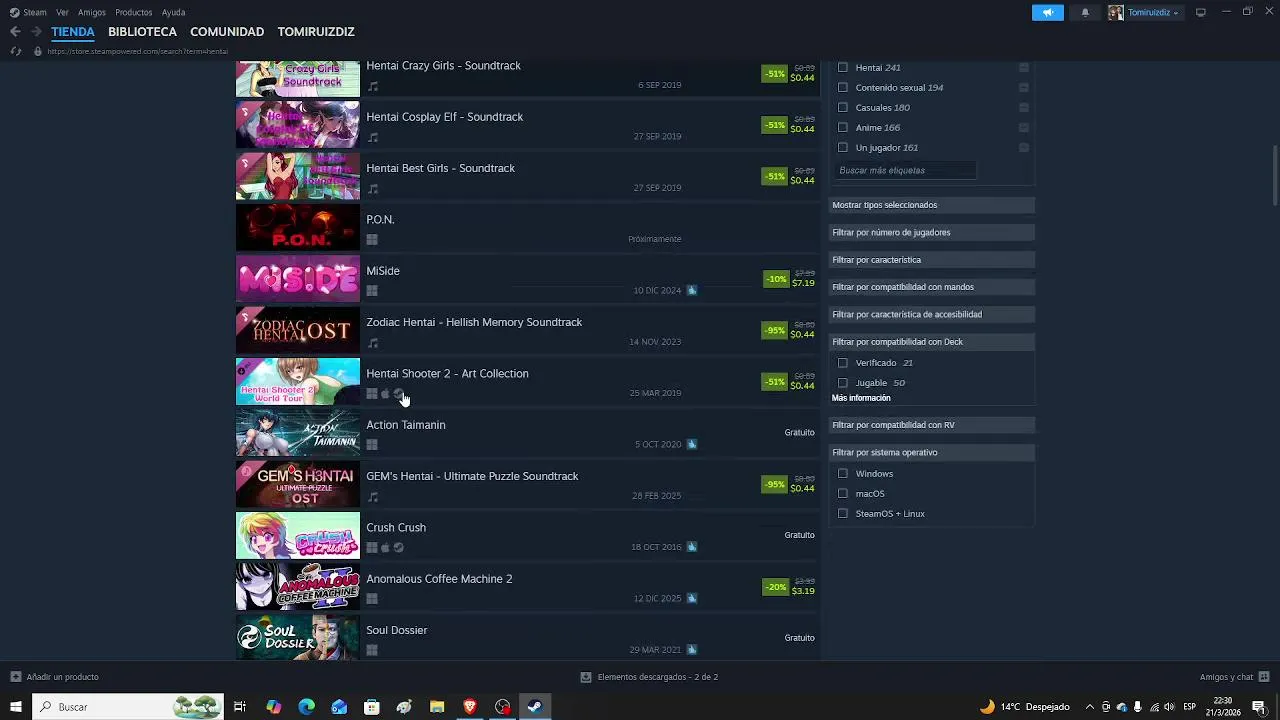Image resolution: width=1280 pixels, height=720 pixels.
Task: Click the Apple icon under Crush Crush
Action: coord(385,548)
